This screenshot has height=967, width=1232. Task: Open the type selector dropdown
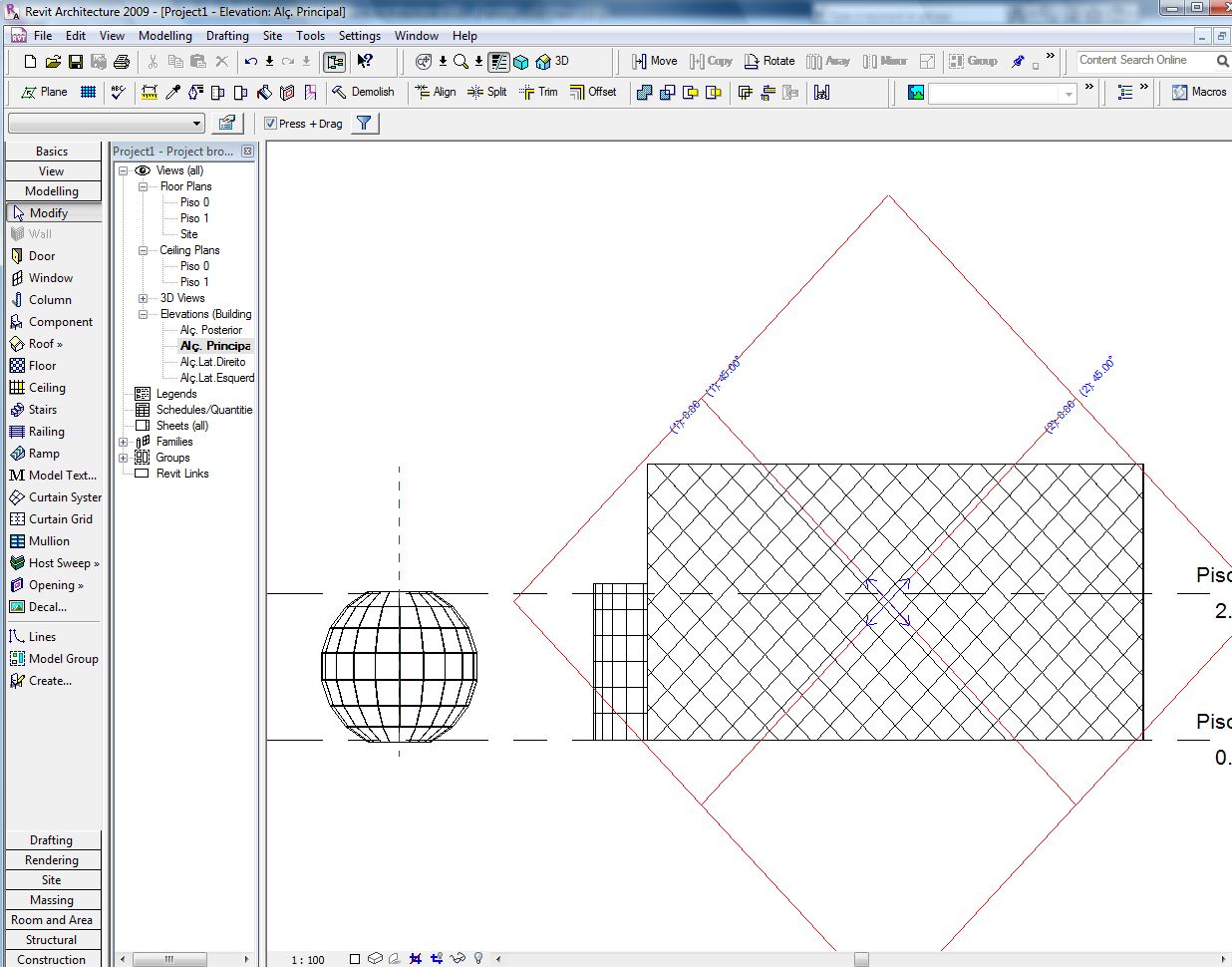[197, 124]
